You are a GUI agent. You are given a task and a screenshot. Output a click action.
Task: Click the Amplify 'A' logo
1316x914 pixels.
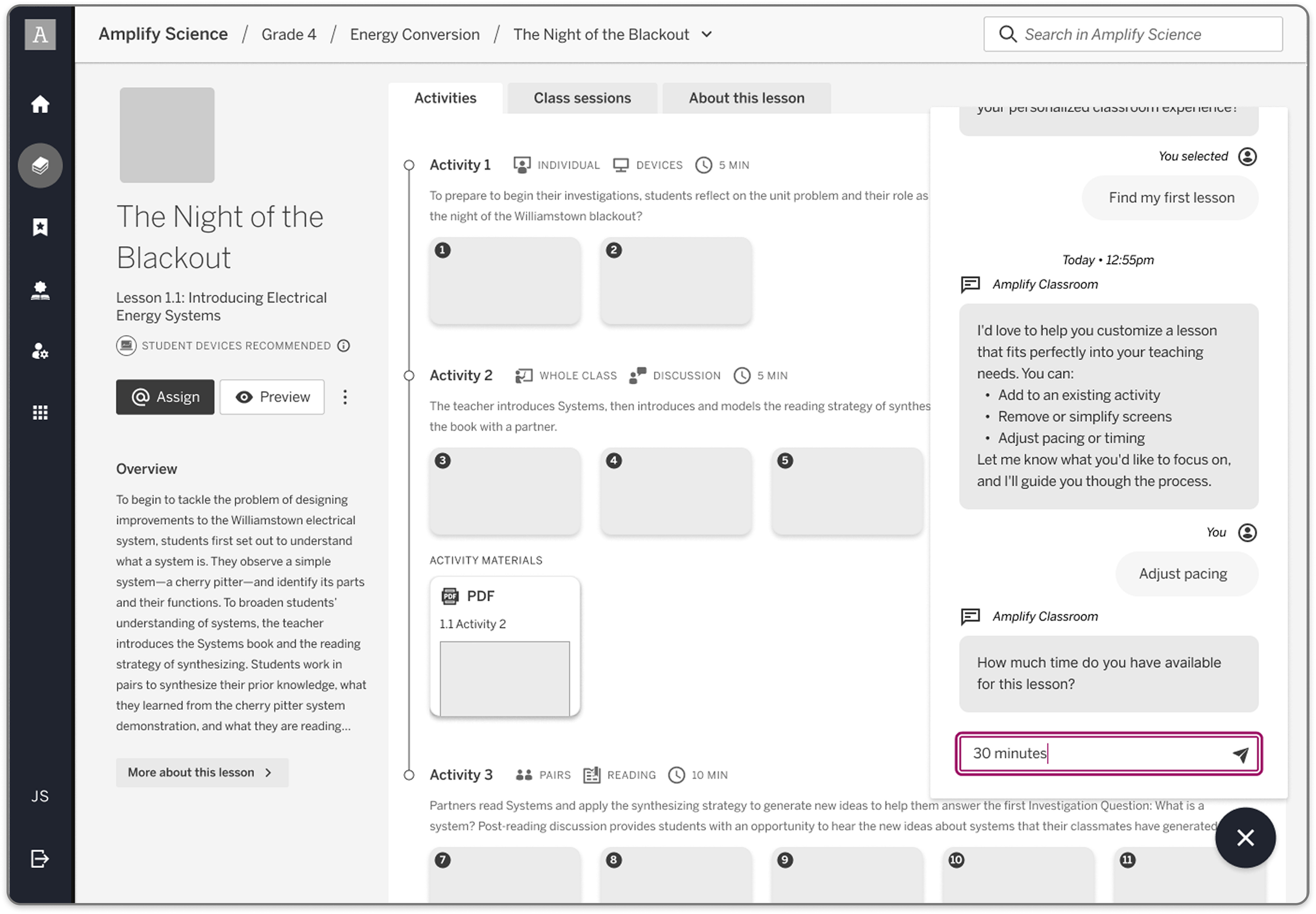point(40,34)
